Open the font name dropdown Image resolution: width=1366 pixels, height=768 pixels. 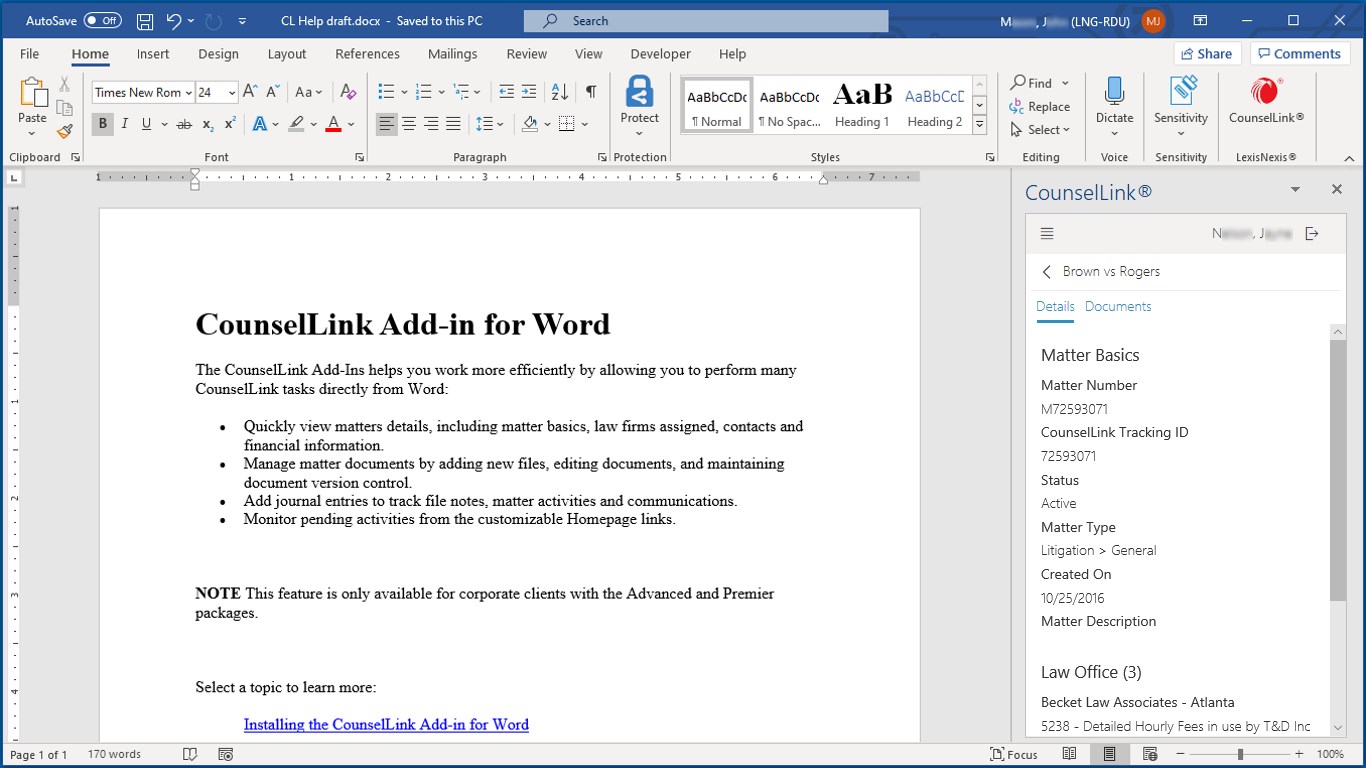click(x=189, y=92)
